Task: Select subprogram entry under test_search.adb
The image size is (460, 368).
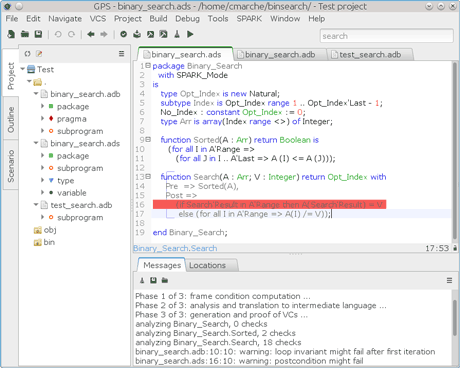Action: tap(80, 217)
